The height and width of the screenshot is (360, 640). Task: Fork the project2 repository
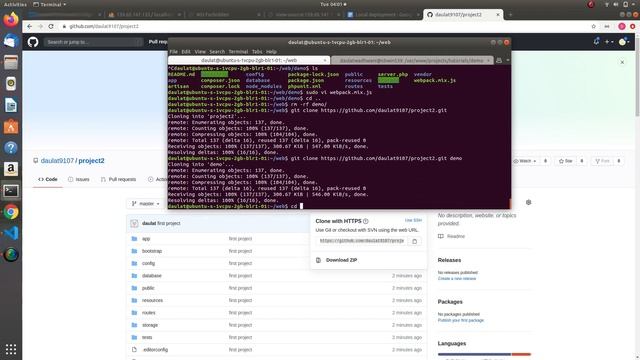[602, 161]
